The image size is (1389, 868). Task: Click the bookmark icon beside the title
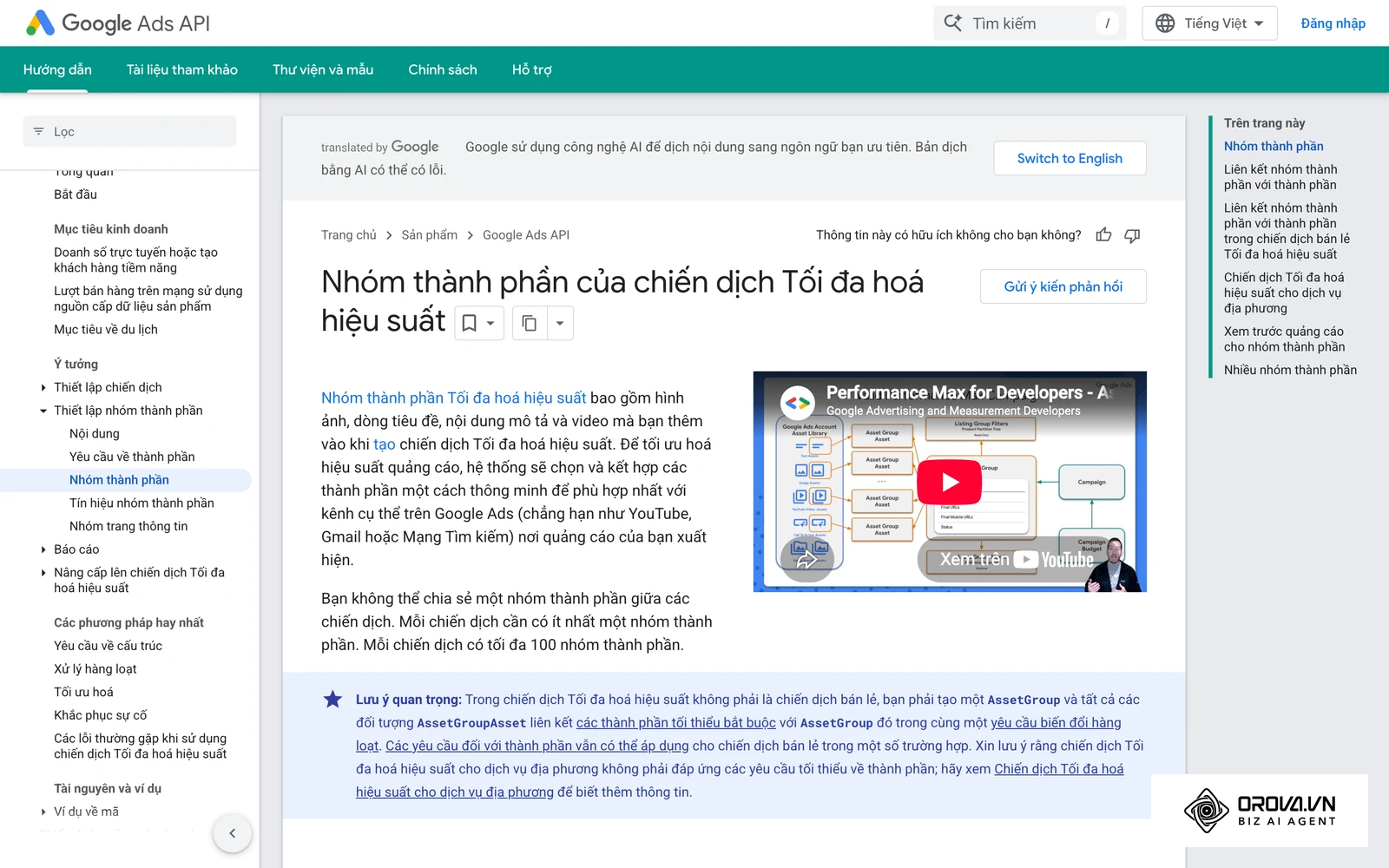pos(470,323)
